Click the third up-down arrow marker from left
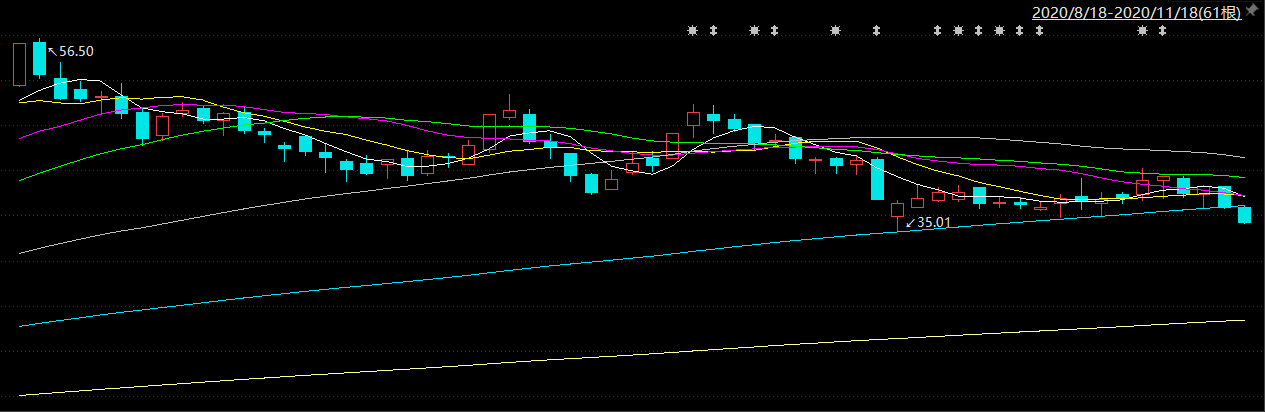Image resolution: width=1265 pixels, height=412 pixels. [877, 30]
